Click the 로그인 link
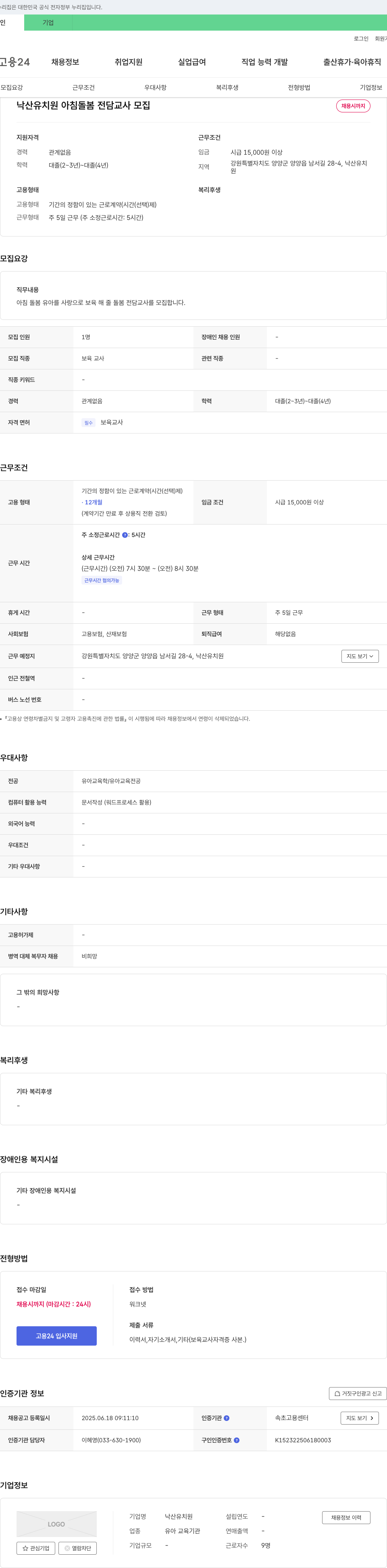The width and height of the screenshot is (387, 1568). click(361, 39)
